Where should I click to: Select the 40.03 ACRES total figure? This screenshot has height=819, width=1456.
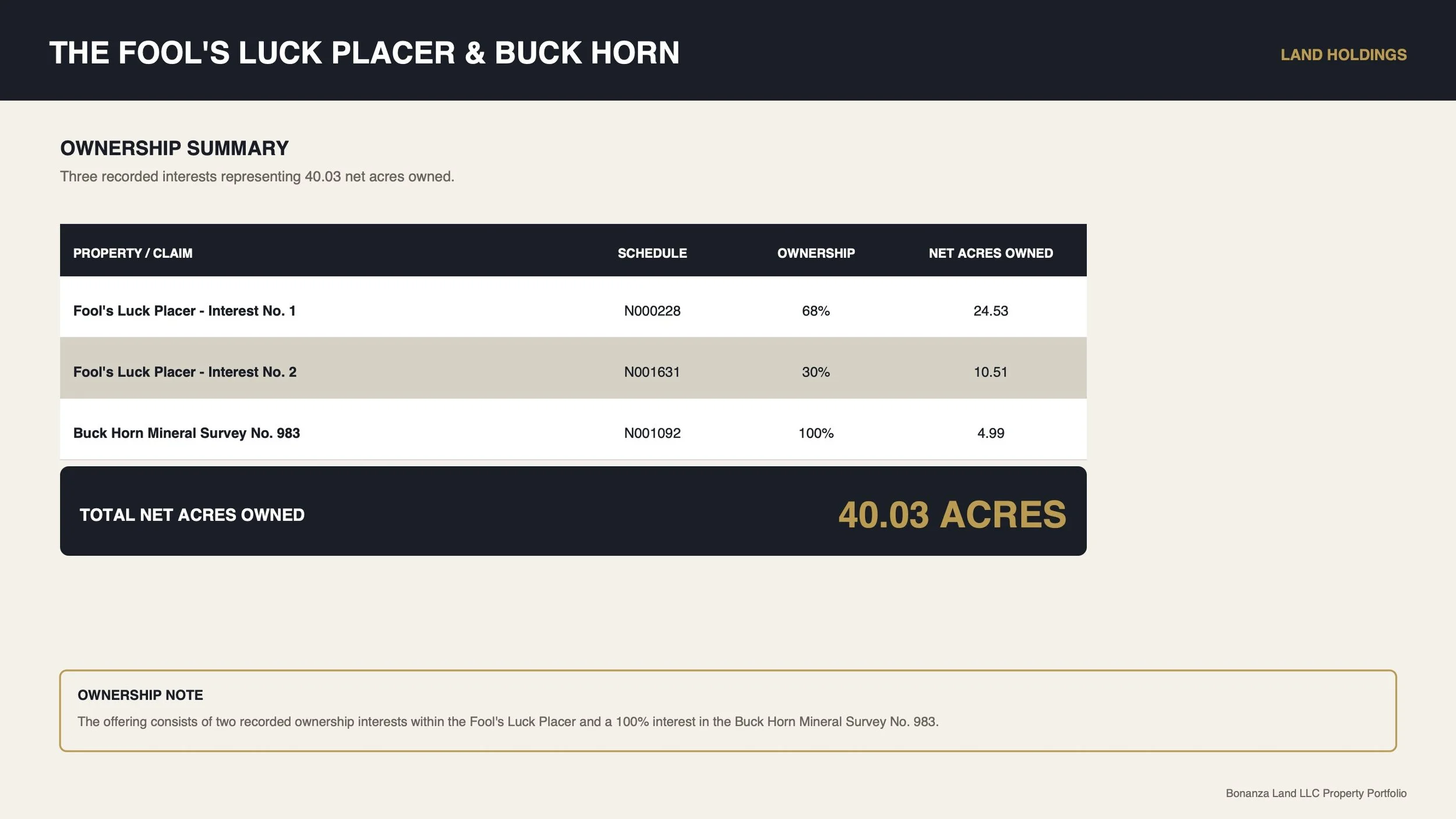pos(952,515)
